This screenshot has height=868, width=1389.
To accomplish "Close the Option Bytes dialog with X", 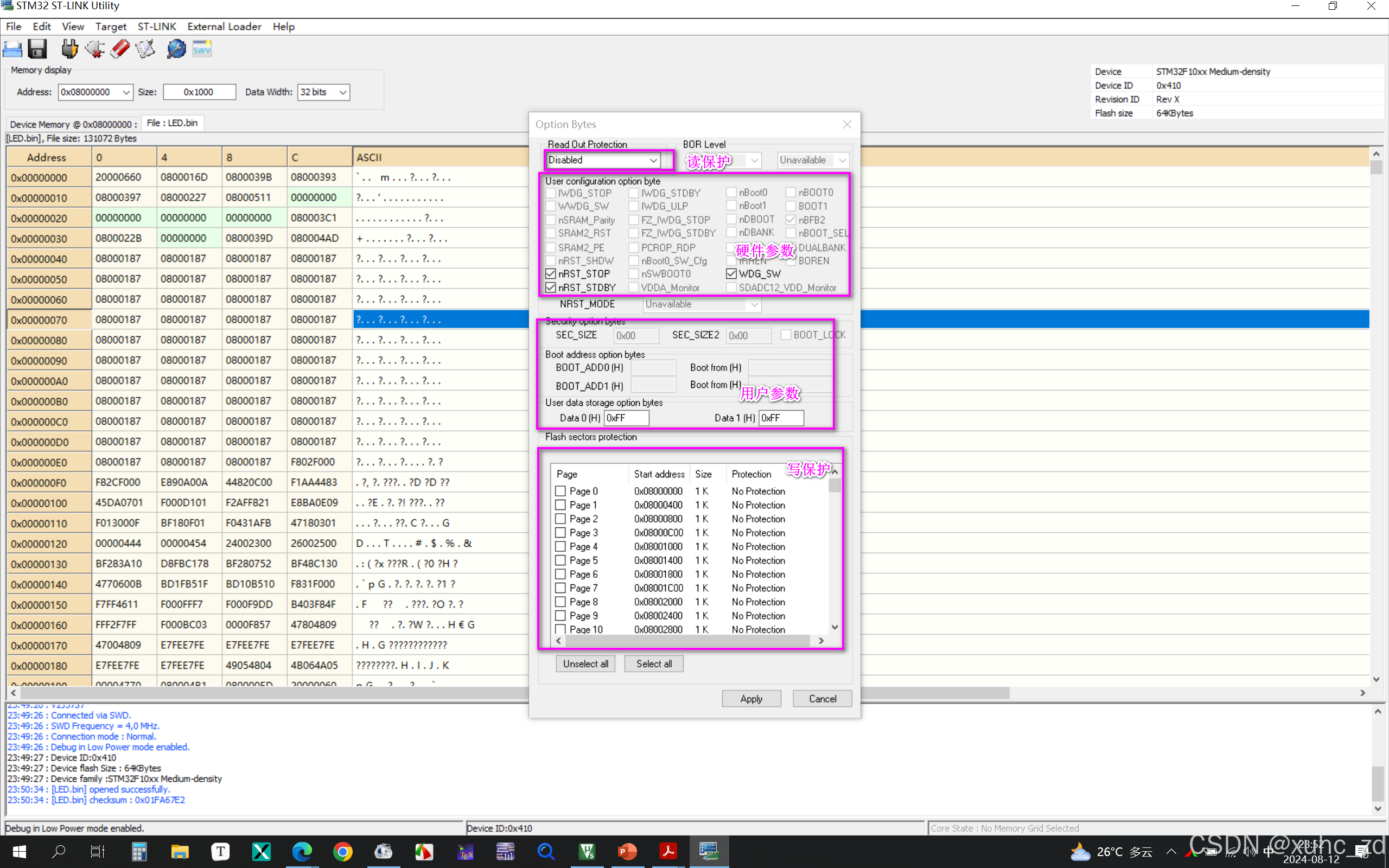I will click(x=846, y=125).
